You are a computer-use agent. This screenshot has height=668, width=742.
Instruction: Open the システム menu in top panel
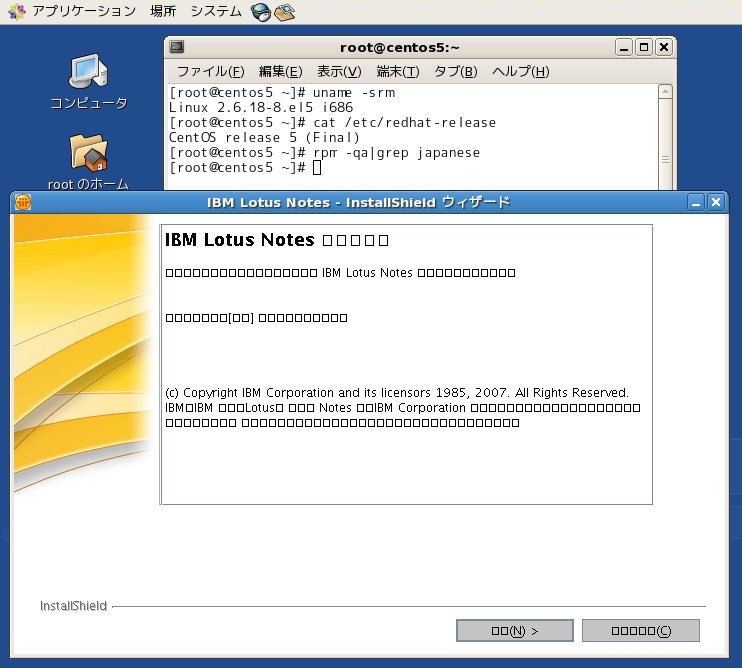(x=216, y=11)
